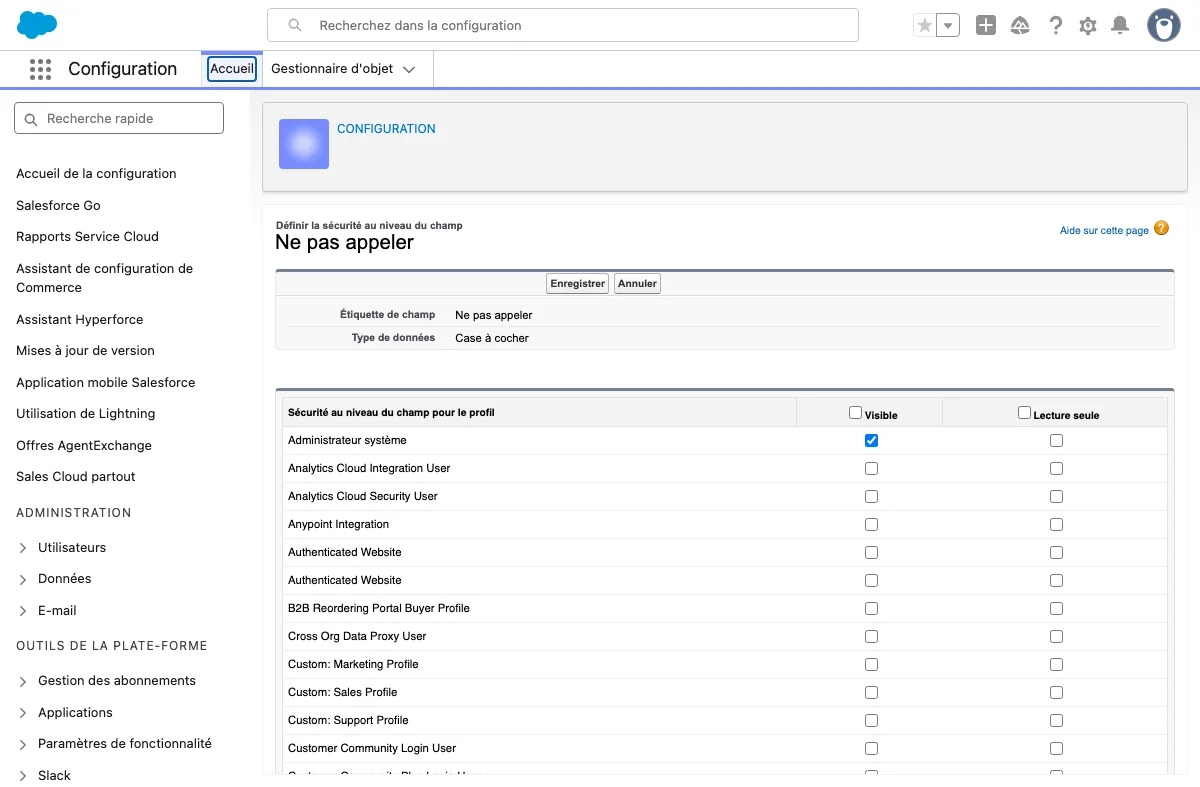Toggle the Visible header select-all checkbox
1200x787 pixels.
pyautogui.click(x=855, y=412)
